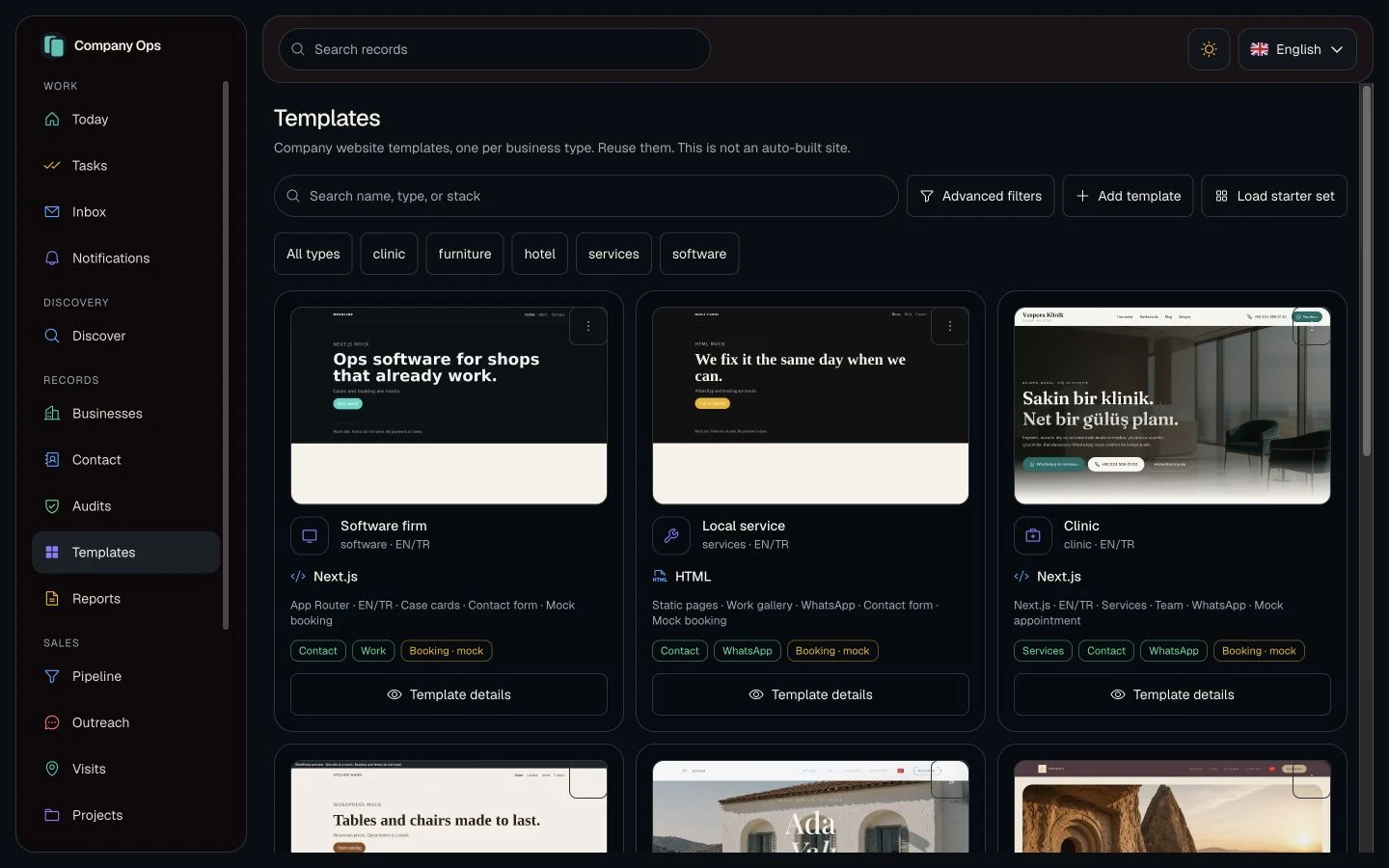This screenshot has height=868, width=1389.
Task: Click the Company Ops logo icon
Action: coord(53,45)
